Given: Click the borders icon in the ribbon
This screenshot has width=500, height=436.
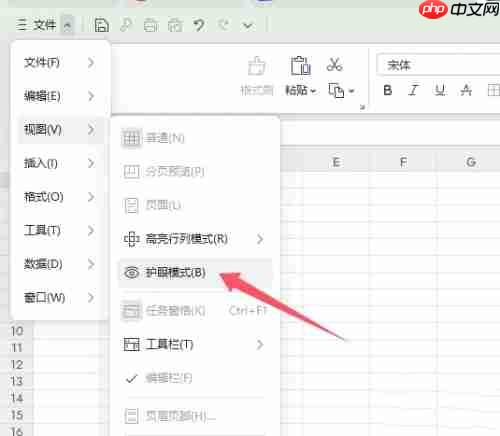Looking at the screenshot, I should coord(493,90).
